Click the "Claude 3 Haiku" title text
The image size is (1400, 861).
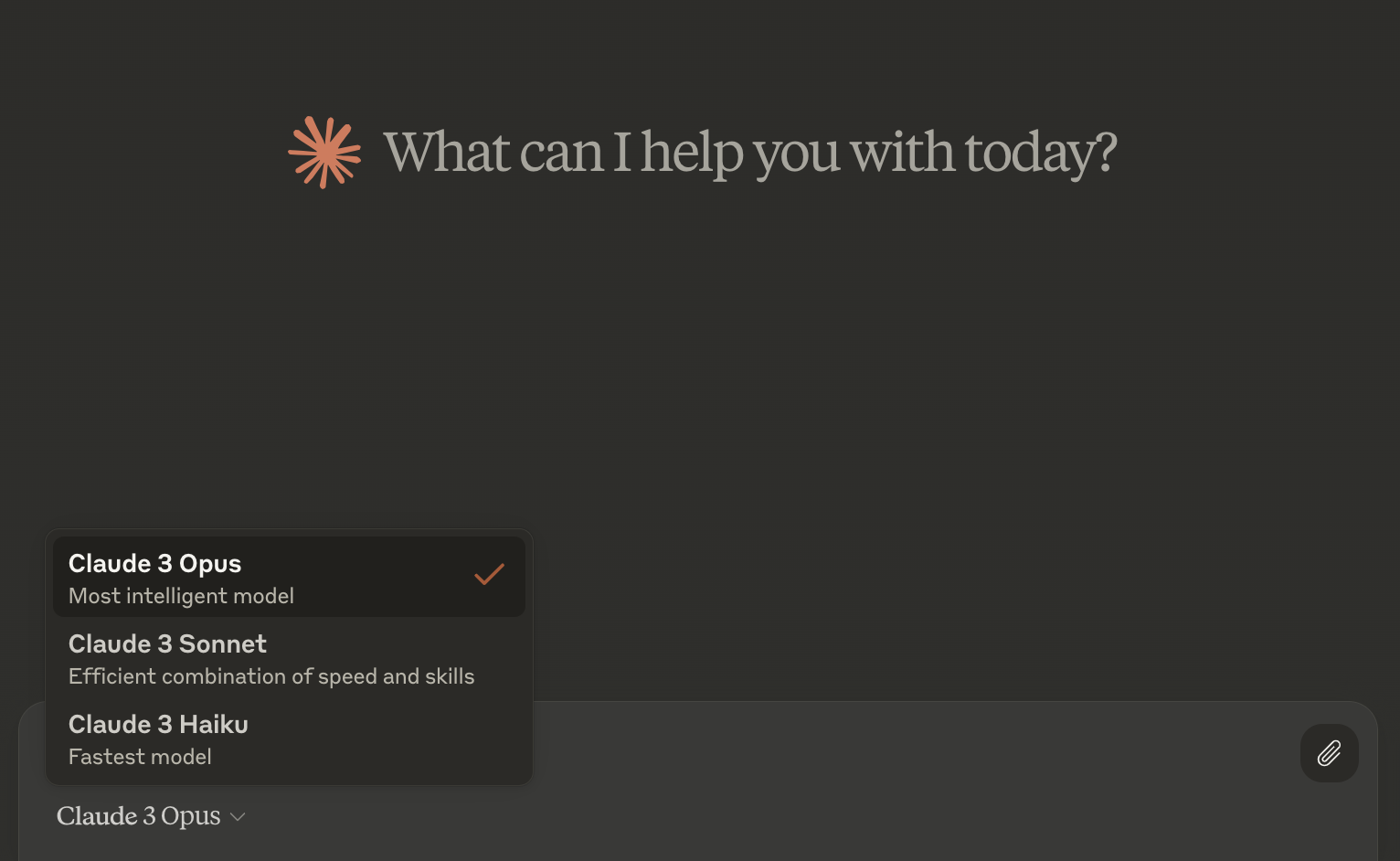point(158,725)
